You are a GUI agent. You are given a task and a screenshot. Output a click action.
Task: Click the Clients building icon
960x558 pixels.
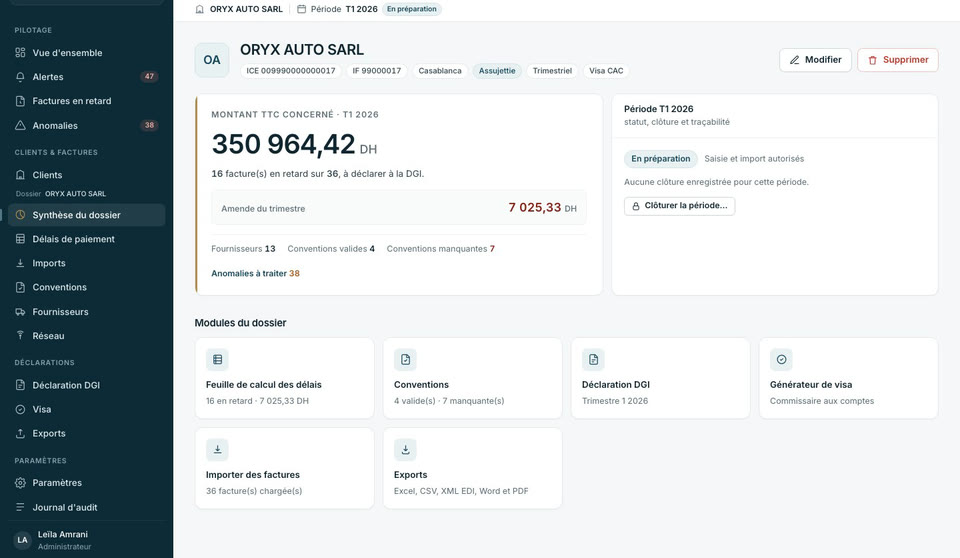click(x=20, y=175)
